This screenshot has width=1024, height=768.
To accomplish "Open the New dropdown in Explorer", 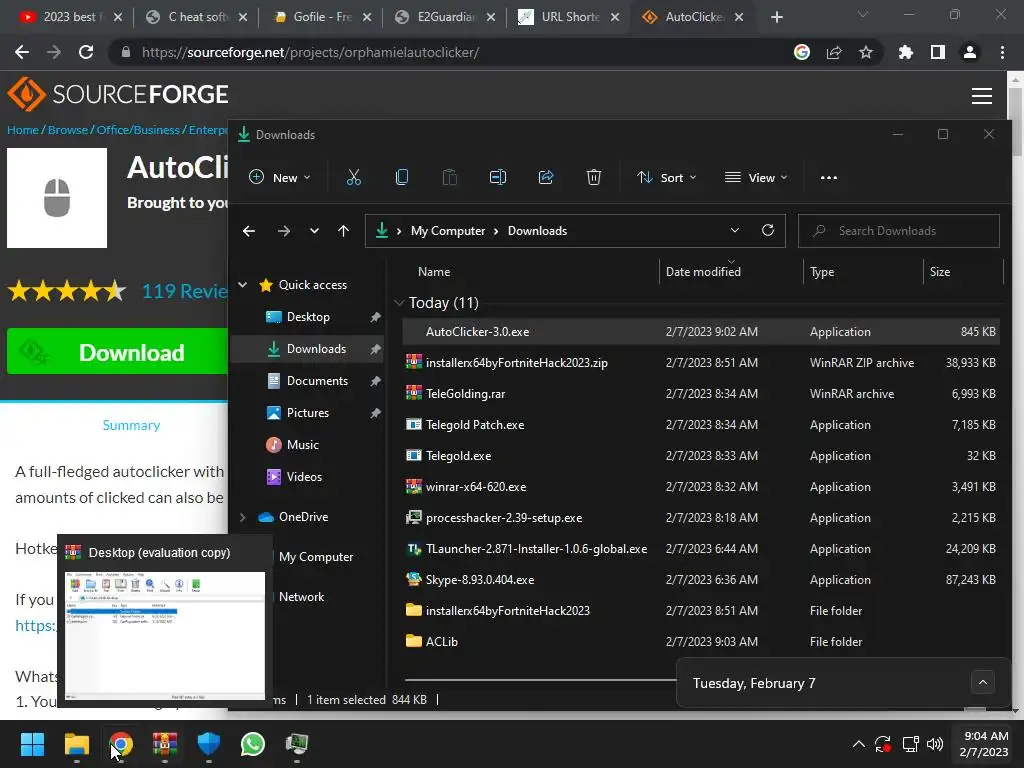I will [x=280, y=177].
